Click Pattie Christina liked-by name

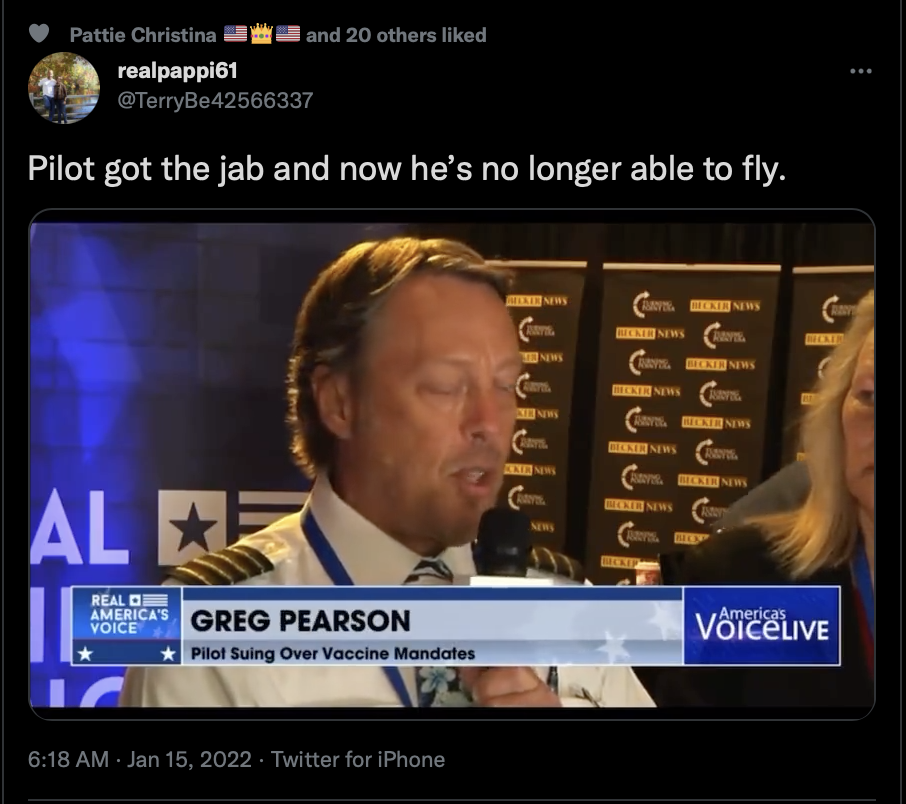click(x=143, y=35)
